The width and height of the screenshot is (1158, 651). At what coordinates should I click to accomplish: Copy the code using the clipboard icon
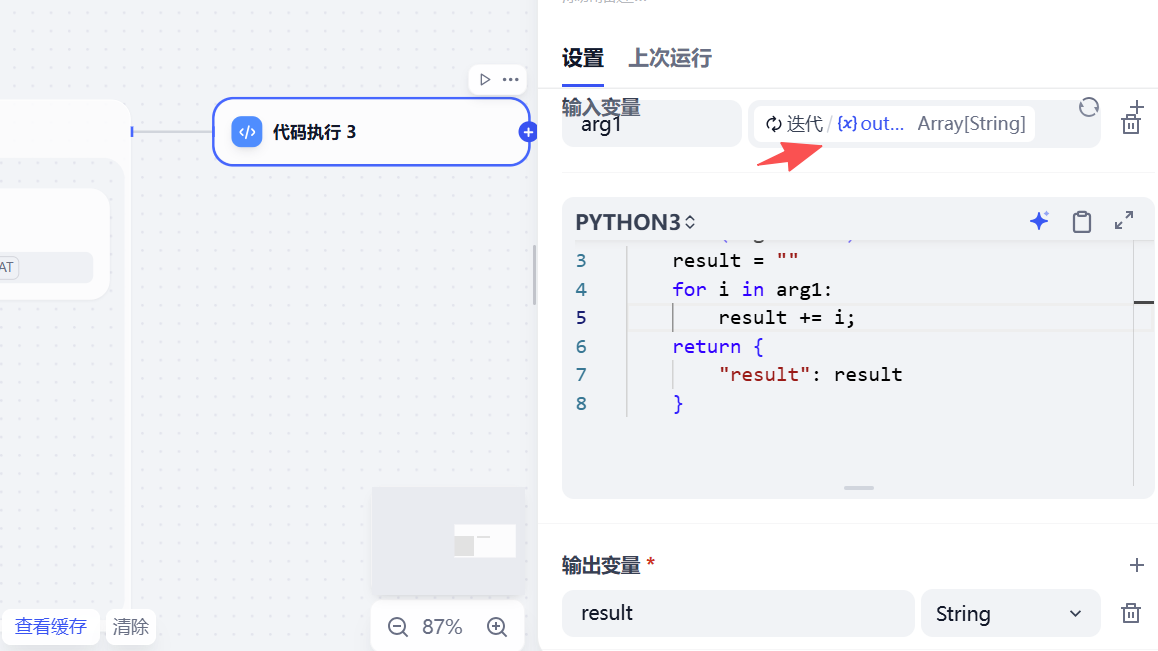[x=1081, y=221]
